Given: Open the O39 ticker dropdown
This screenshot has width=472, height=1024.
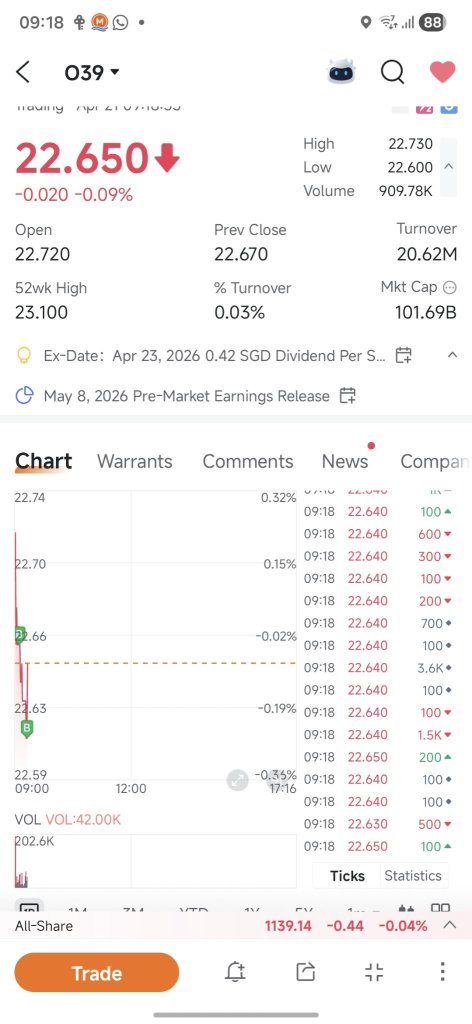Looking at the screenshot, I should (x=92, y=72).
